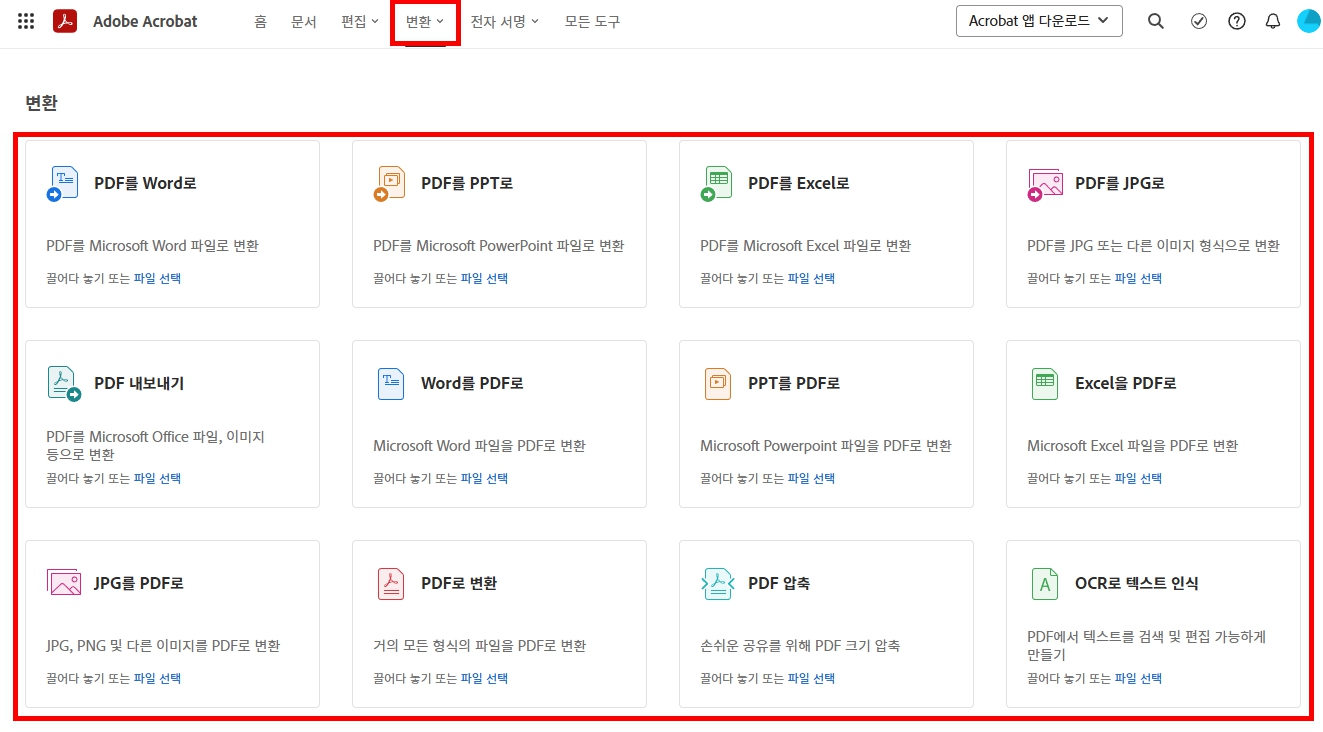Select the Excel을 PDF로 card title
The width and height of the screenshot is (1323, 732).
pos(1126,383)
